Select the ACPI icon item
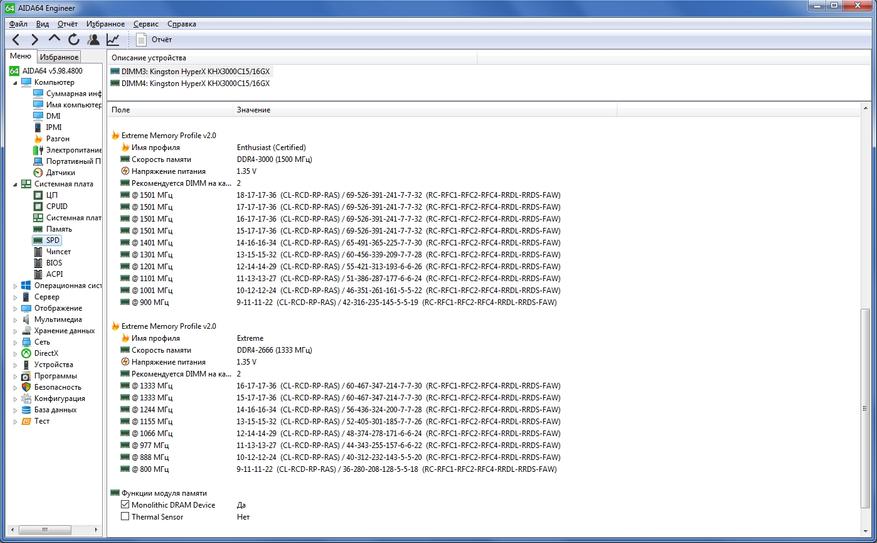The height and width of the screenshot is (543, 877). tap(38, 274)
